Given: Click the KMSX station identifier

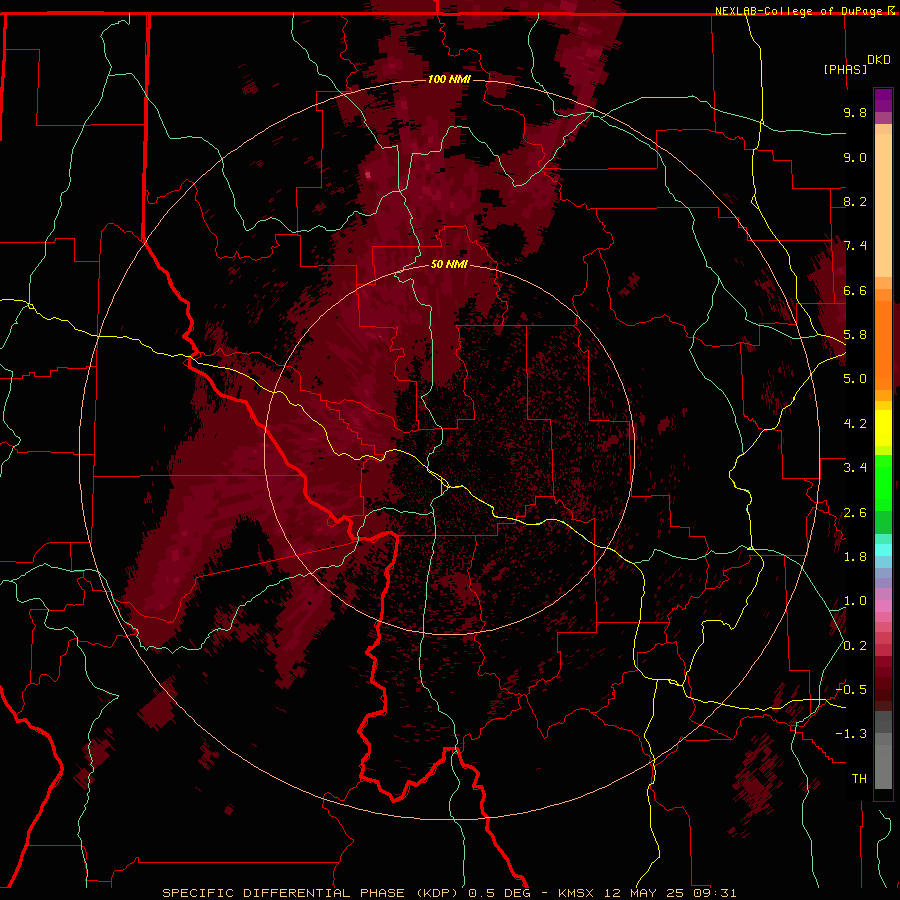Looking at the screenshot, I should (x=577, y=893).
